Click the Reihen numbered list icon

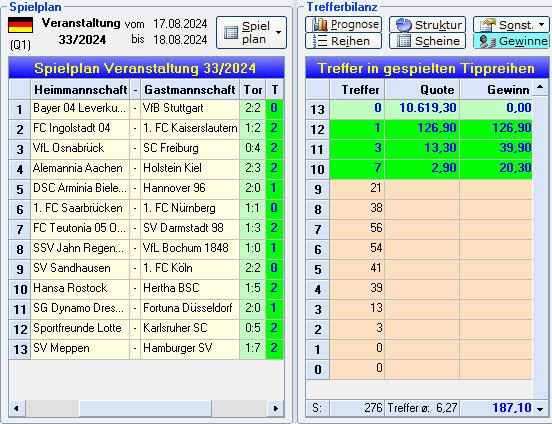[320, 41]
